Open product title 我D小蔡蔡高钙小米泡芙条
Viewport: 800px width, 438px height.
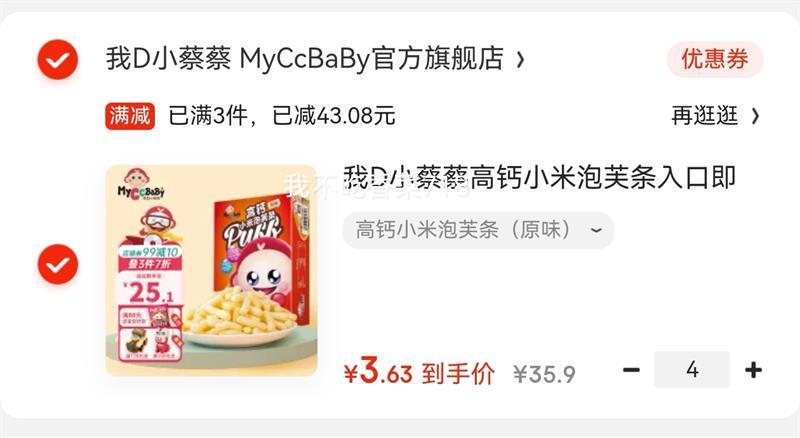tap(539, 178)
